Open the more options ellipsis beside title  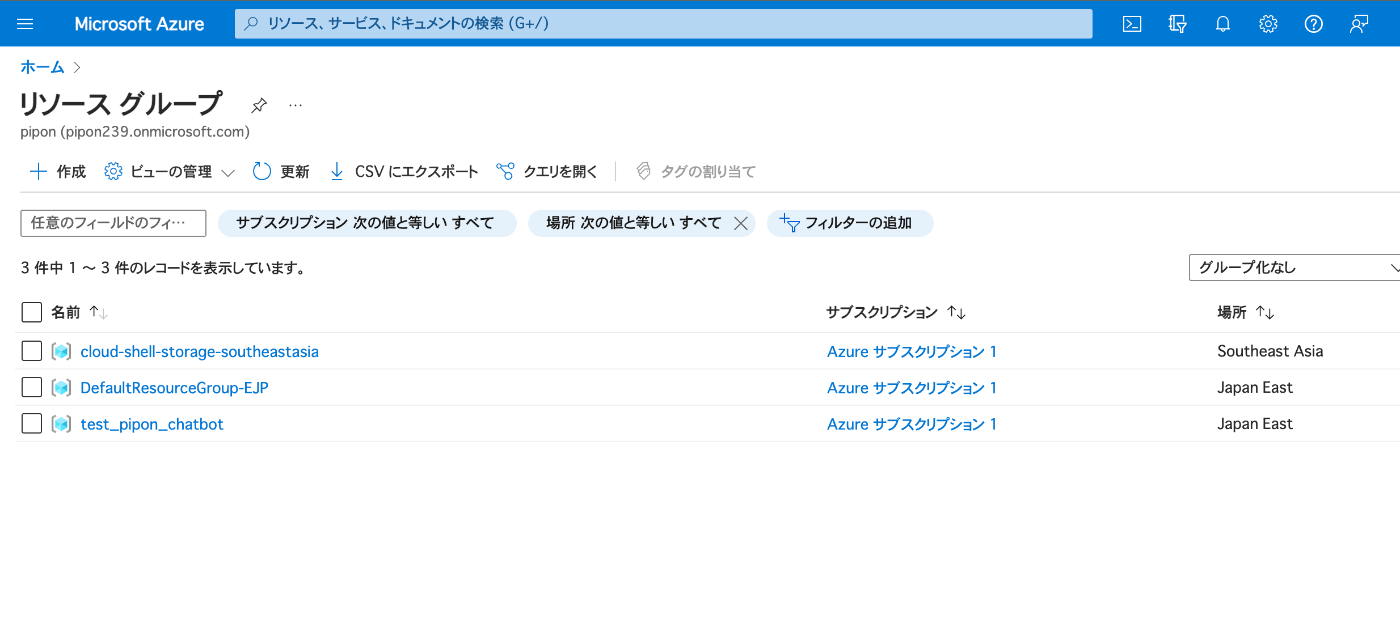(x=295, y=104)
